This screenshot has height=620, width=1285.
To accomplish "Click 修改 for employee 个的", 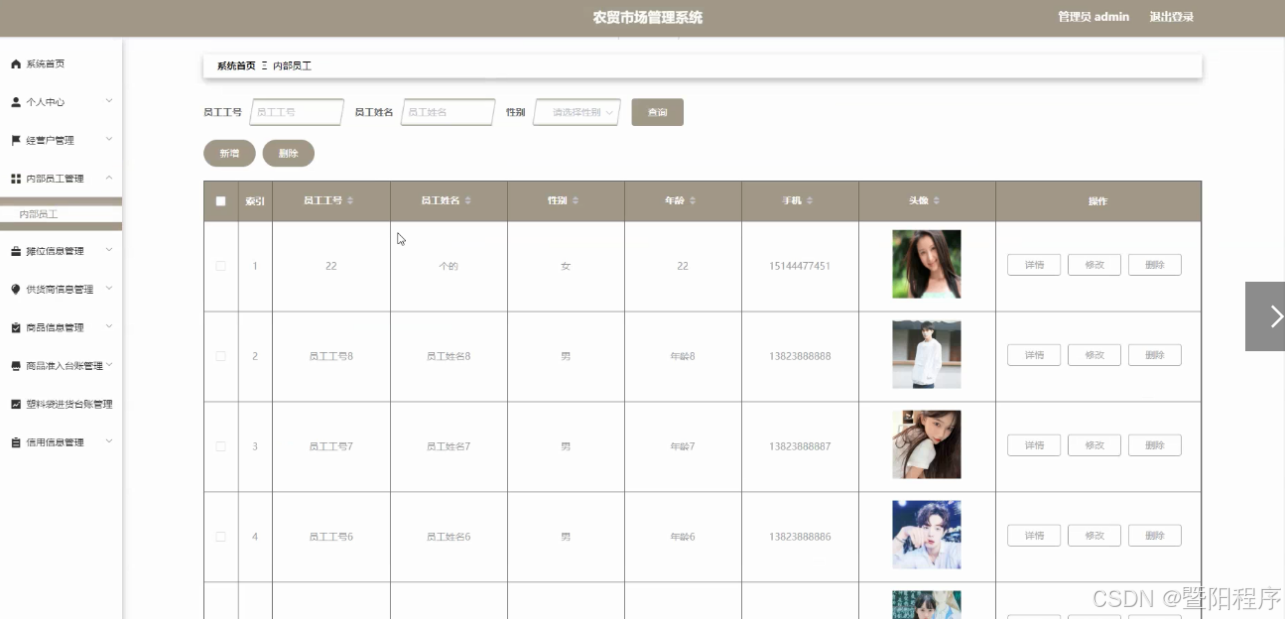I will 1094,265.
